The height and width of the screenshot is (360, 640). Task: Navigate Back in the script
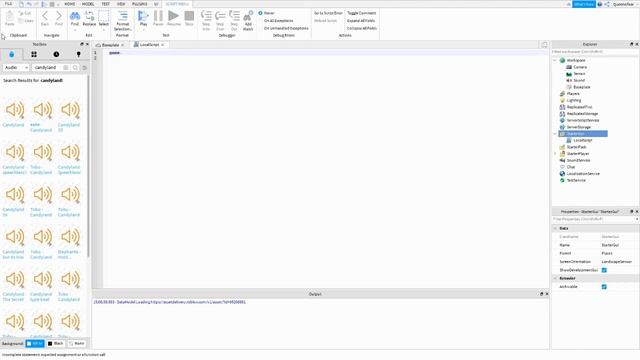pyautogui.click(x=45, y=18)
